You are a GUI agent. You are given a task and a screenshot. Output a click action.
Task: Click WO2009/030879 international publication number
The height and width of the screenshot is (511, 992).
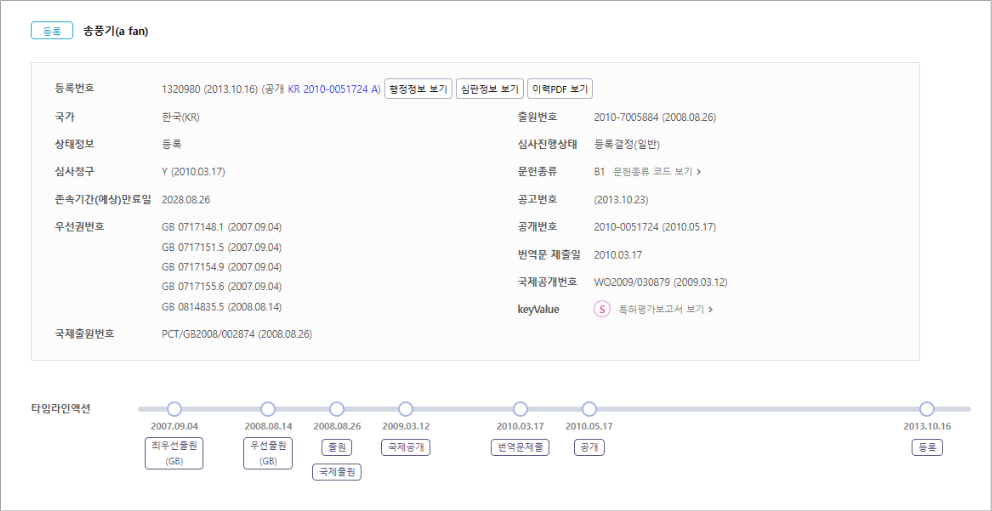[660, 282]
